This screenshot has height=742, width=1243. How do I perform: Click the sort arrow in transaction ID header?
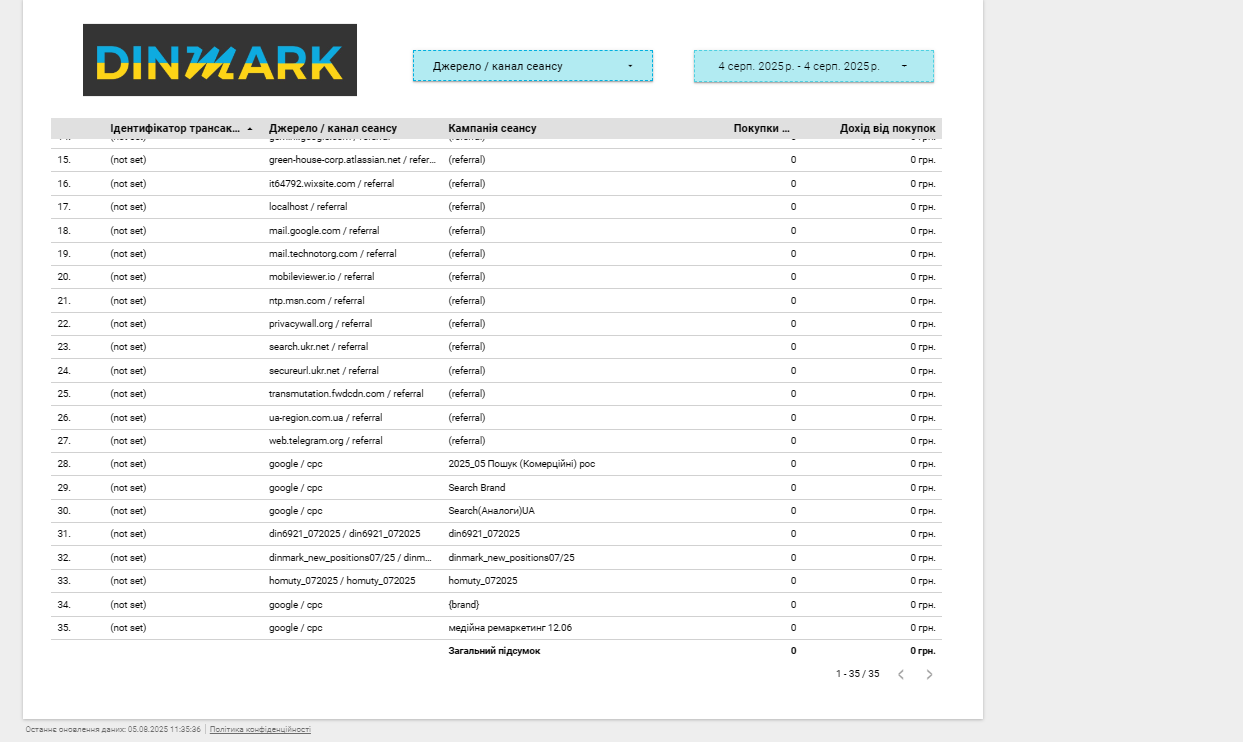click(249, 129)
